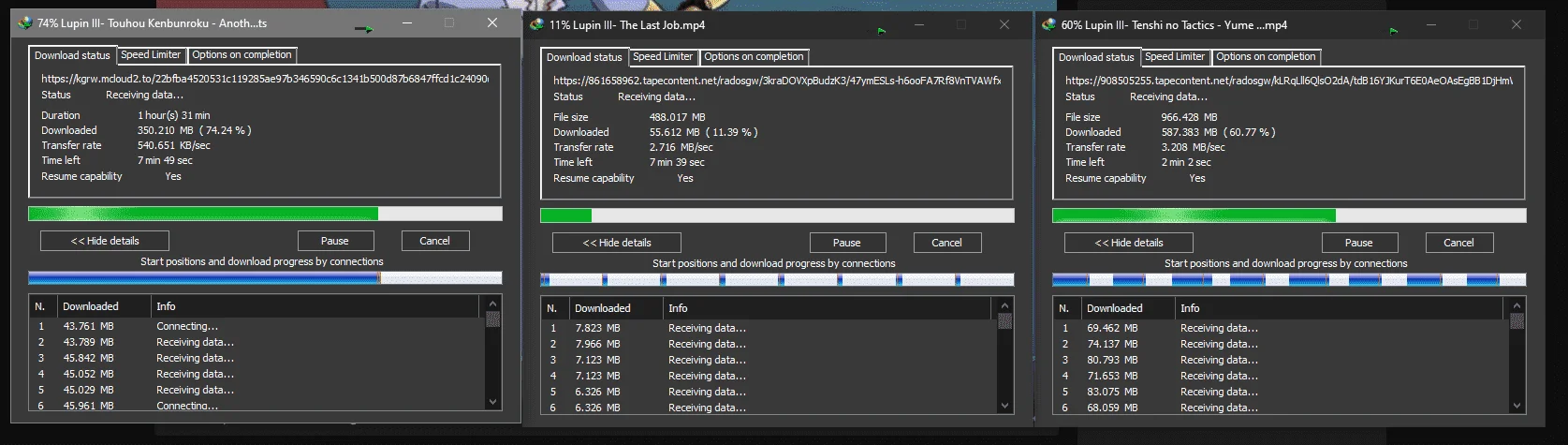Screen dimensions: 1568x445
Task: Click the 908505255.tapecontent.net URL field
Action: pyautogui.click(x=1289, y=81)
